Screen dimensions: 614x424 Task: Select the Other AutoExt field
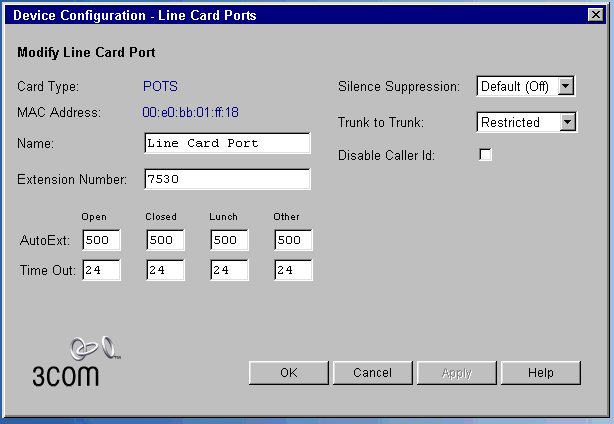[292, 240]
